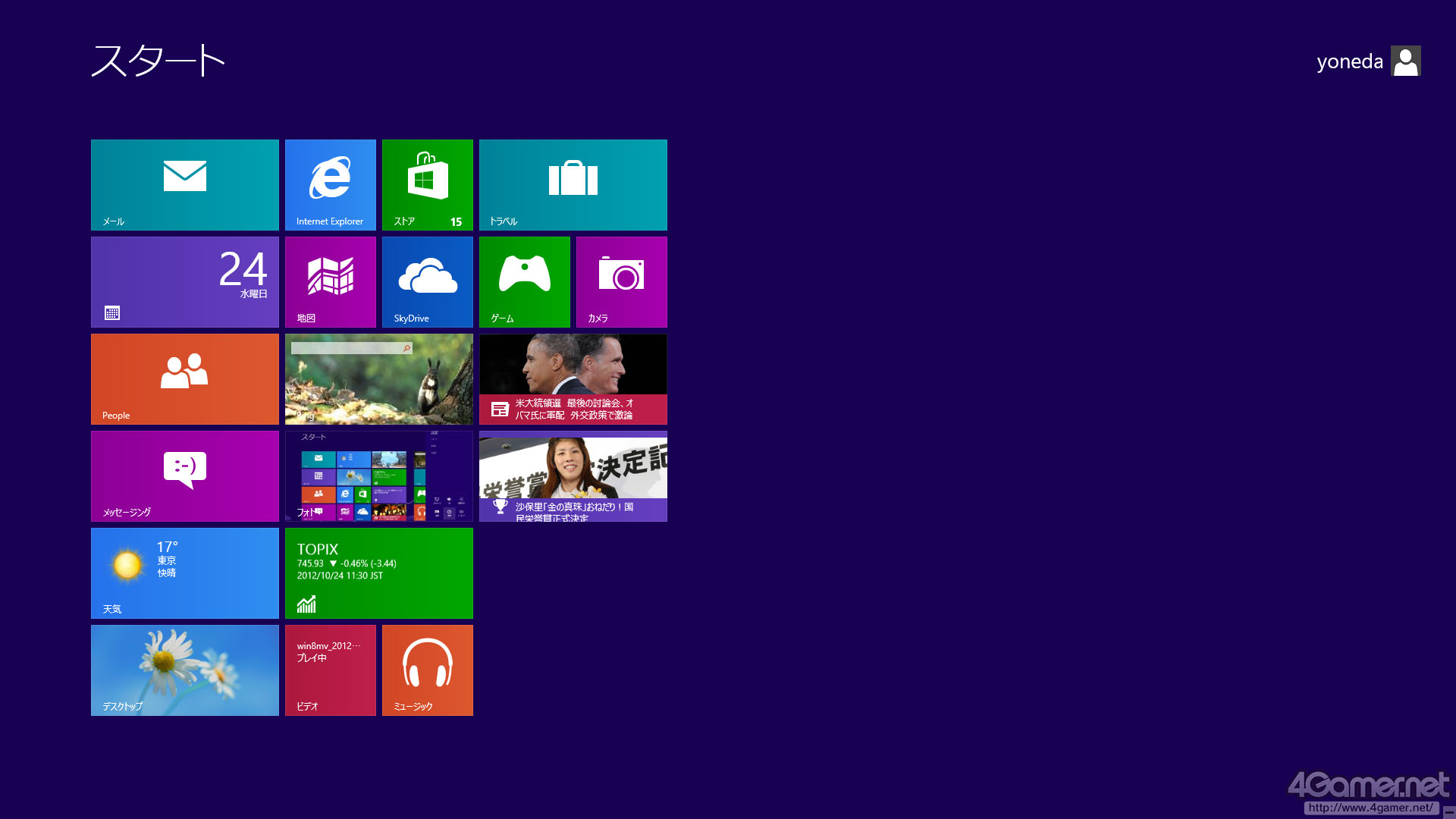1456x819 pixels.
Task: Open the Desktop daisy tile
Action: click(x=184, y=670)
